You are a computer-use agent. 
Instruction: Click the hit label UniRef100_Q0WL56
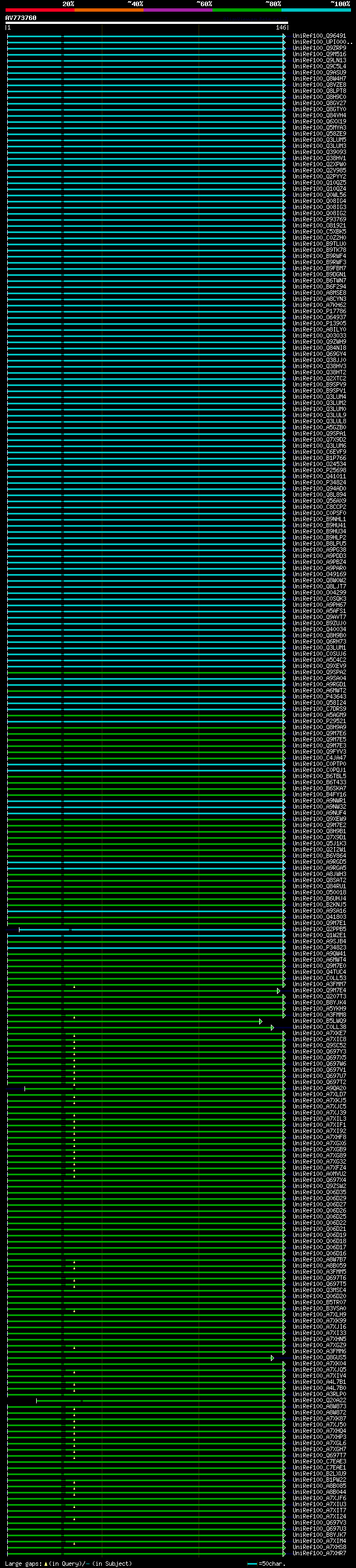tap(319, 195)
